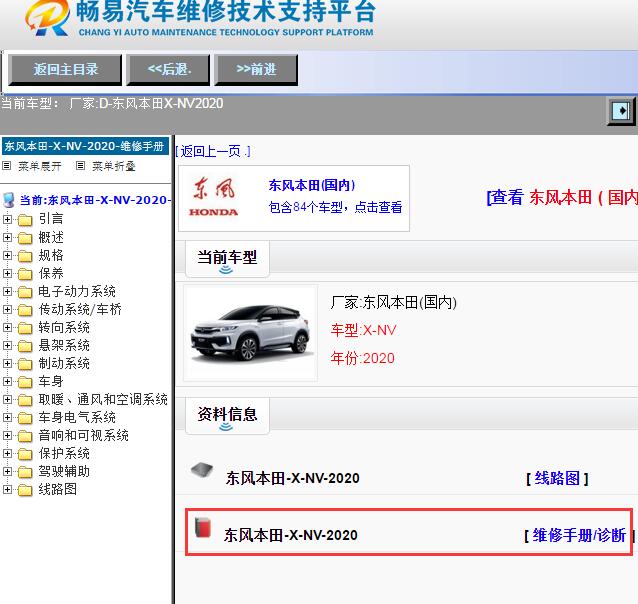Click the folder icon next to 规格
This screenshot has height=604, width=638.
click(x=25, y=256)
